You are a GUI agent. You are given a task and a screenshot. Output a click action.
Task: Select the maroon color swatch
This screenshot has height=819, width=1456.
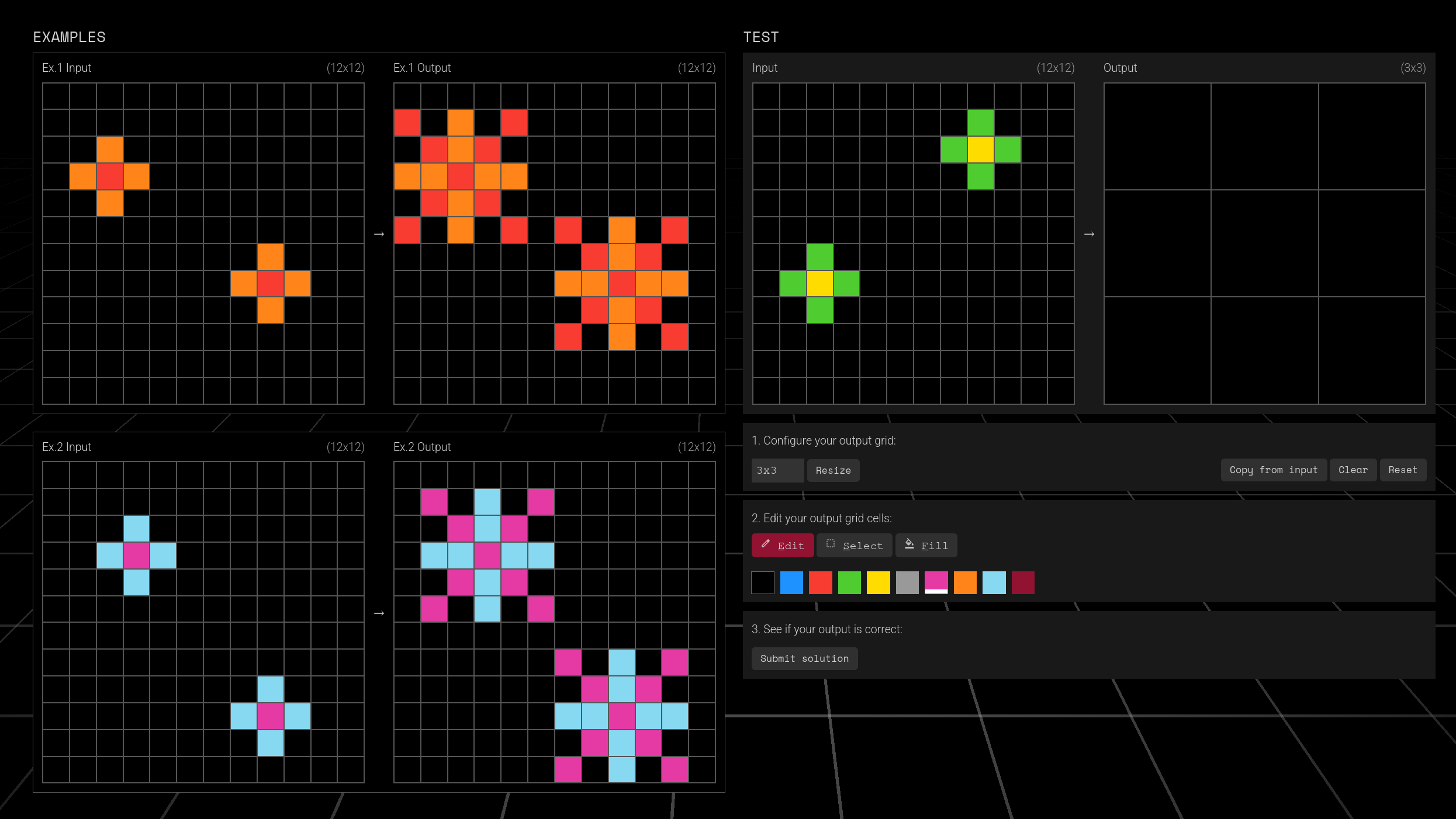coord(1023,582)
